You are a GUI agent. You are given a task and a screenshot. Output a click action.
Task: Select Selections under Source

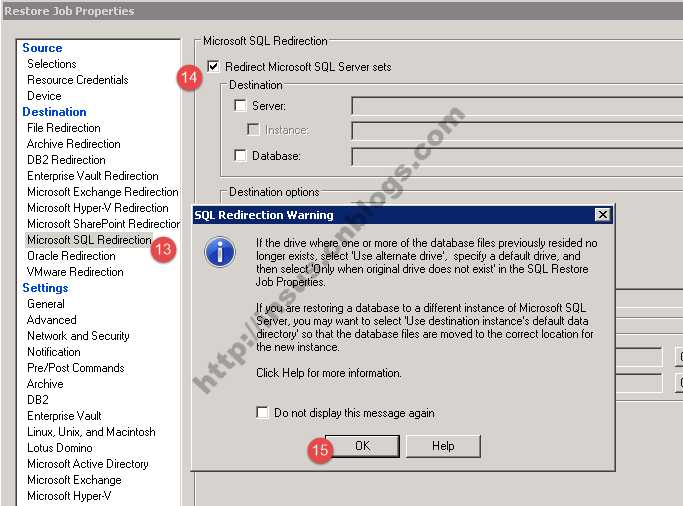pyautogui.click(x=51, y=64)
